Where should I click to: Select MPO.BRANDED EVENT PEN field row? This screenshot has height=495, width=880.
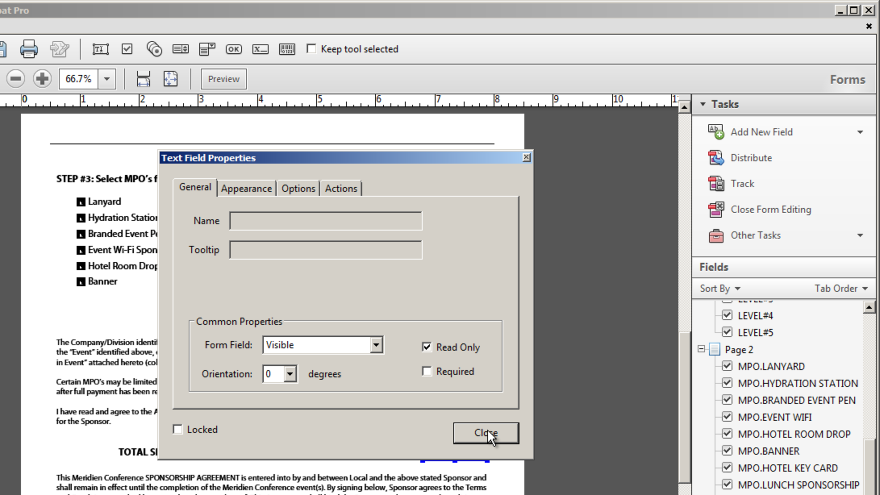[x=796, y=400]
